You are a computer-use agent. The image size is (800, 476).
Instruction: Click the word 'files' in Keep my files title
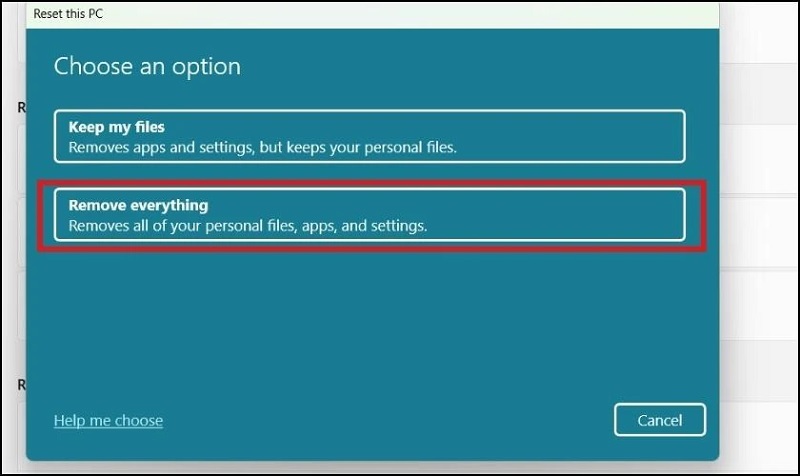[x=147, y=128]
